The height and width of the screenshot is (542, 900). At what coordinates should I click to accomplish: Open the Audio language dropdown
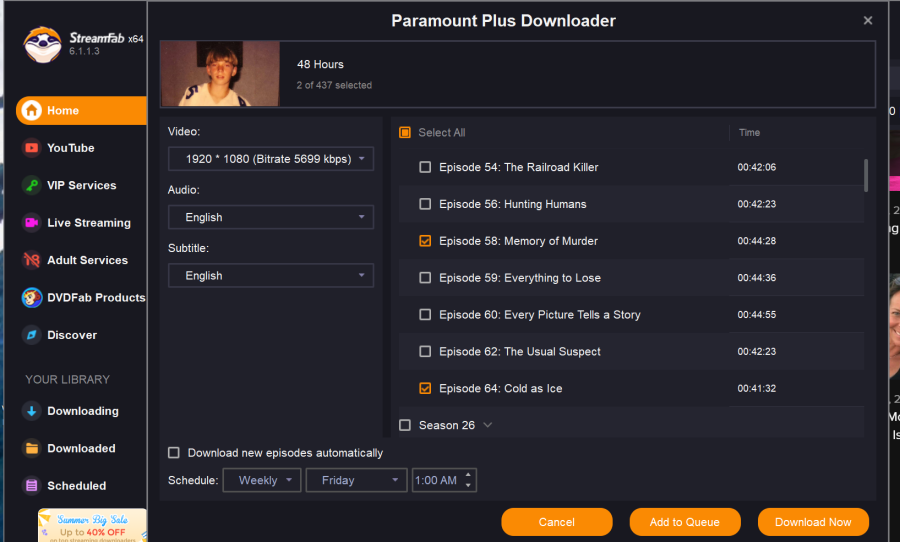[271, 217]
